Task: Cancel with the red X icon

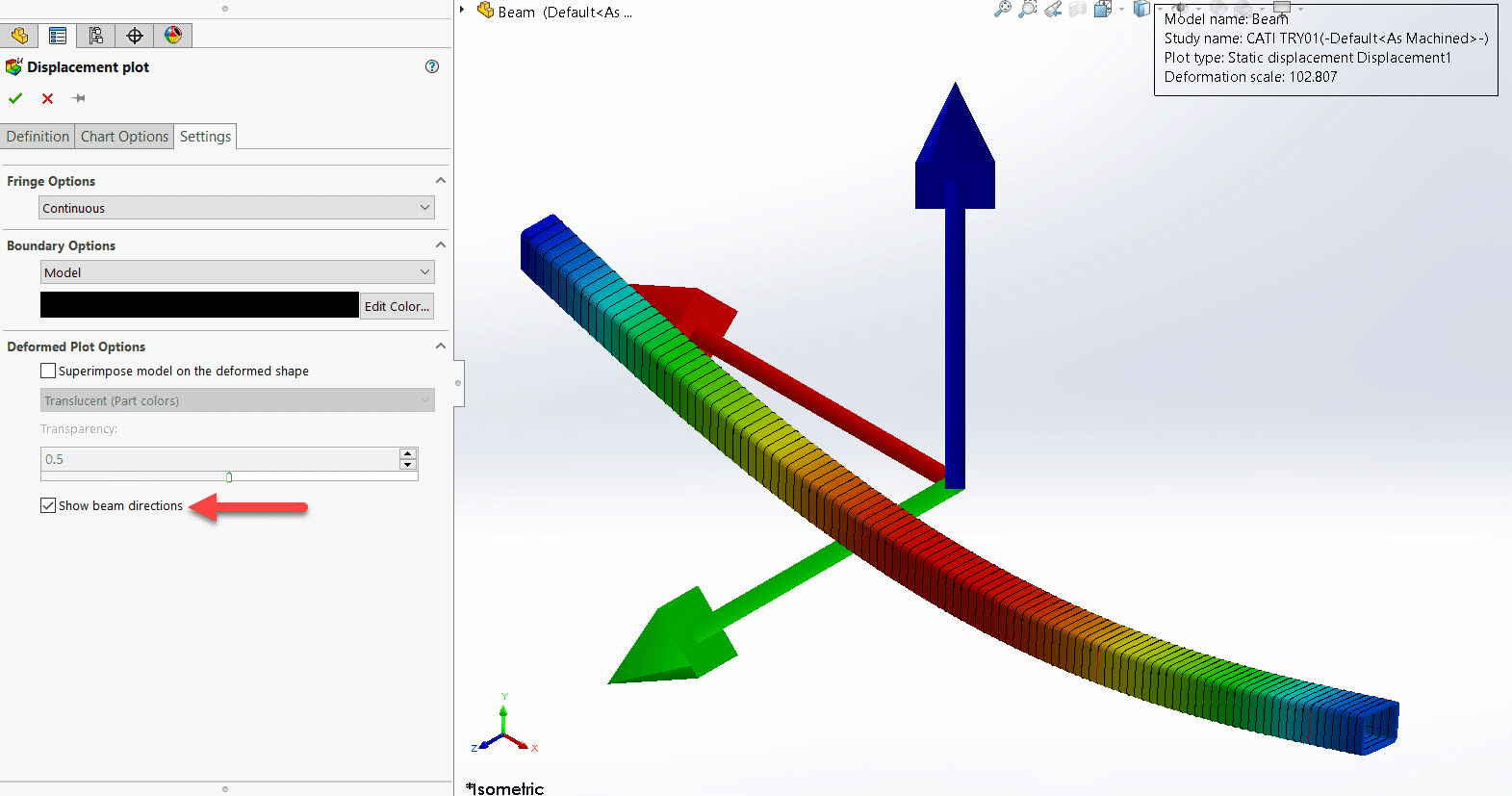Action: pyautogui.click(x=47, y=98)
